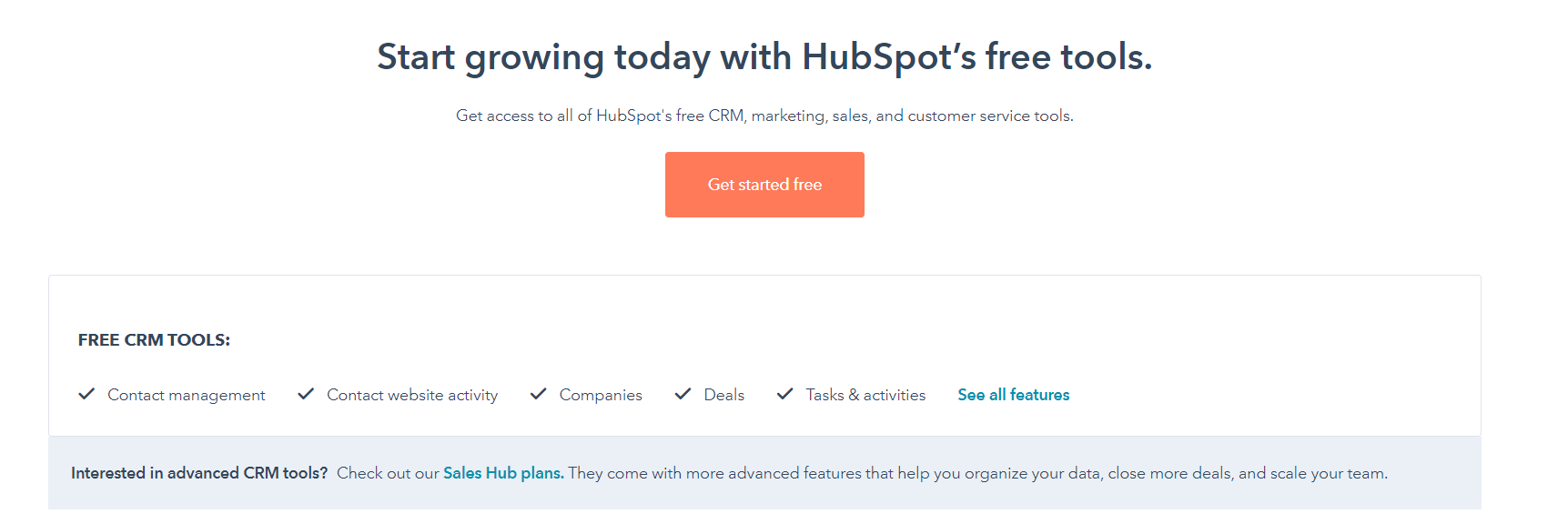The image size is (1568, 514).
Task: Click checkmark icon beside Contact management
Action: click(86, 394)
